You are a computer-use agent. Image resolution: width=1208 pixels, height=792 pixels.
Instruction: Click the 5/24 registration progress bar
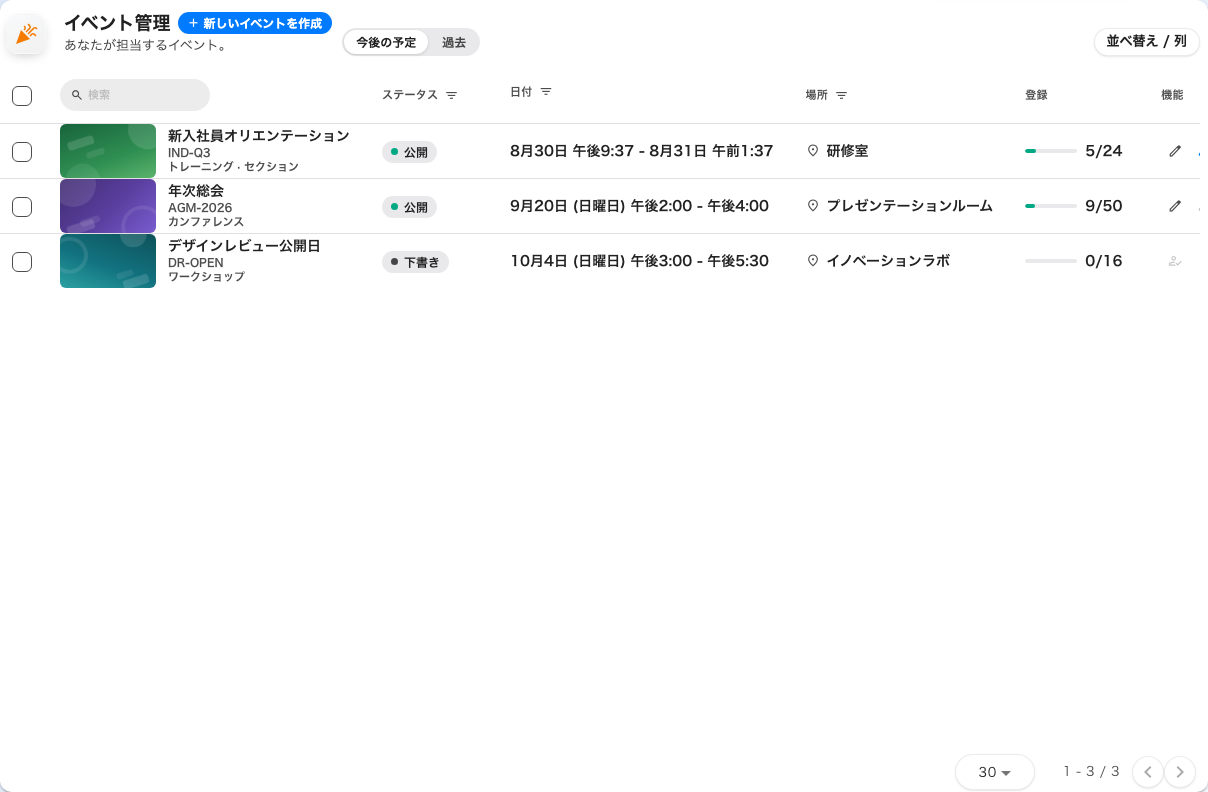point(1050,151)
